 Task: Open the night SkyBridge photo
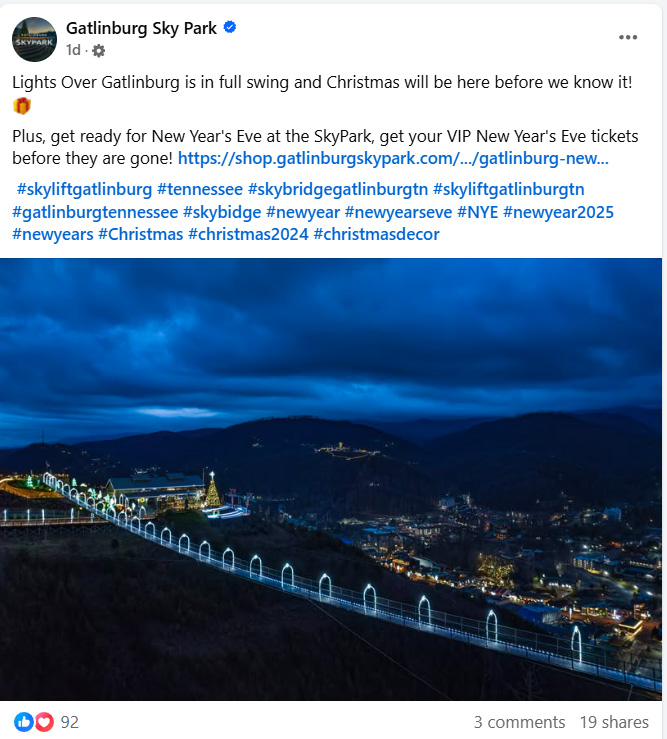[x=331, y=479]
